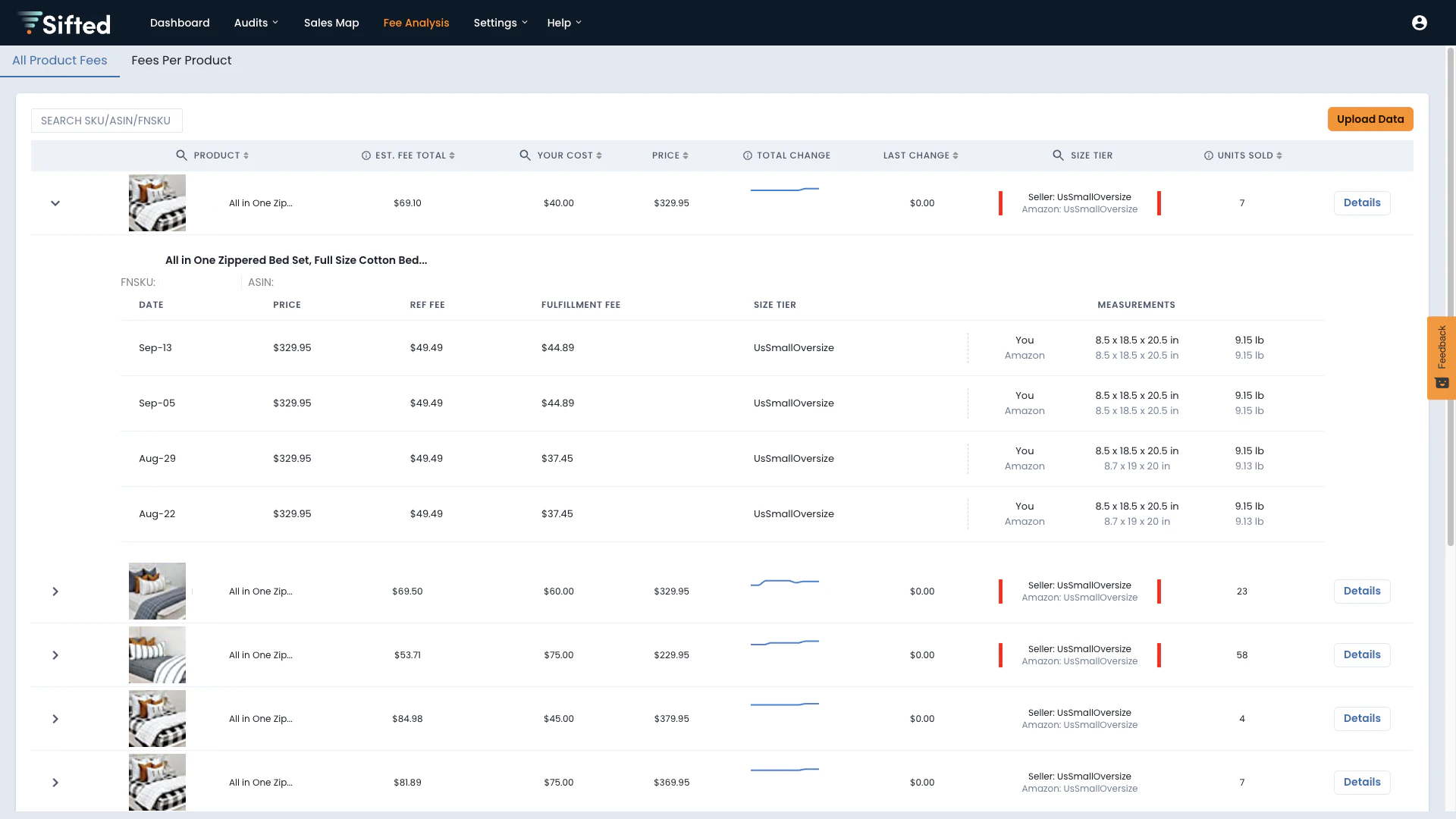Toggle sort order on Units Sold column

1279,155
